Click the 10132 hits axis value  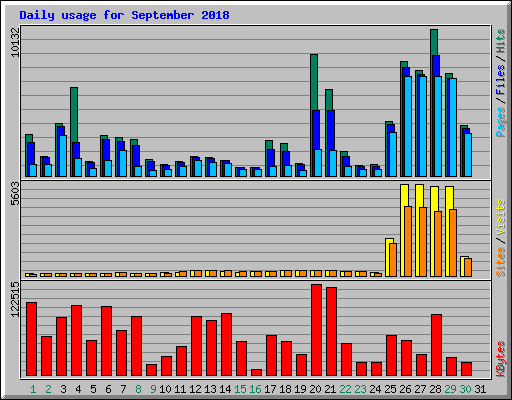pyautogui.click(x=15, y=42)
